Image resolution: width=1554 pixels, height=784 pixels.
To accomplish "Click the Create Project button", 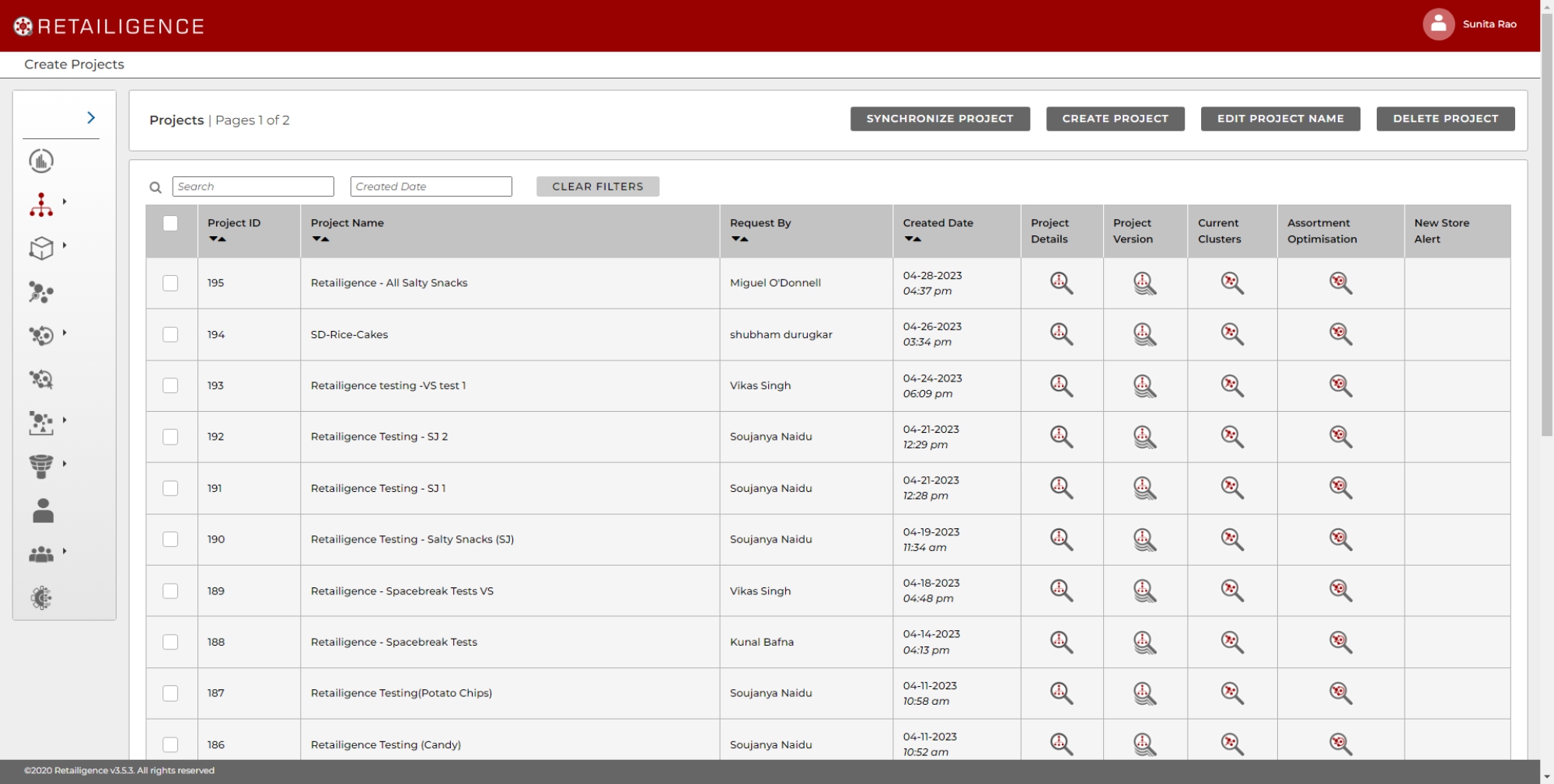I will click(1115, 119).
